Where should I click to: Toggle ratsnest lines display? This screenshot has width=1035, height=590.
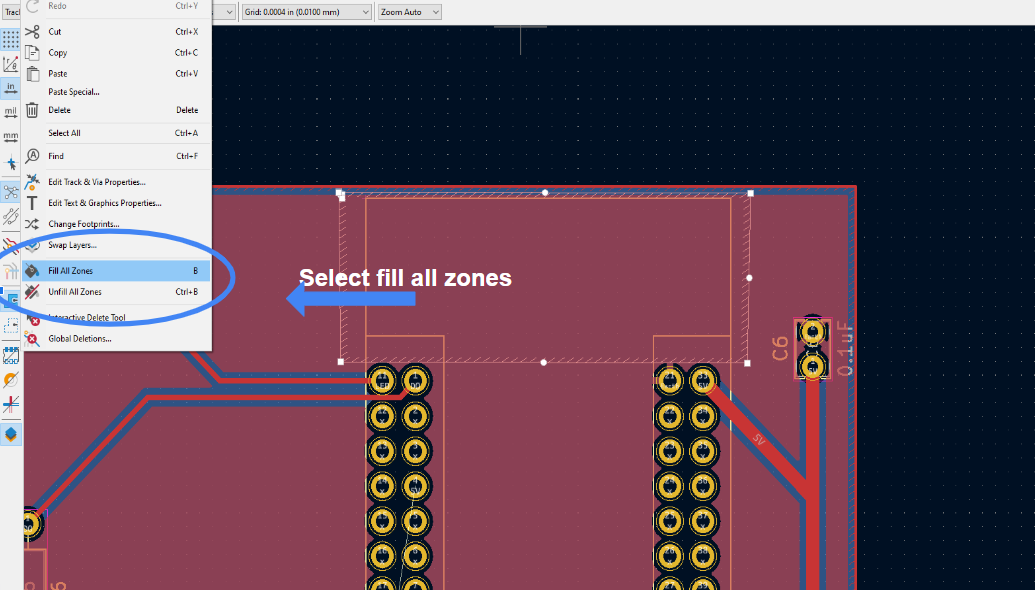pos(11,192)
